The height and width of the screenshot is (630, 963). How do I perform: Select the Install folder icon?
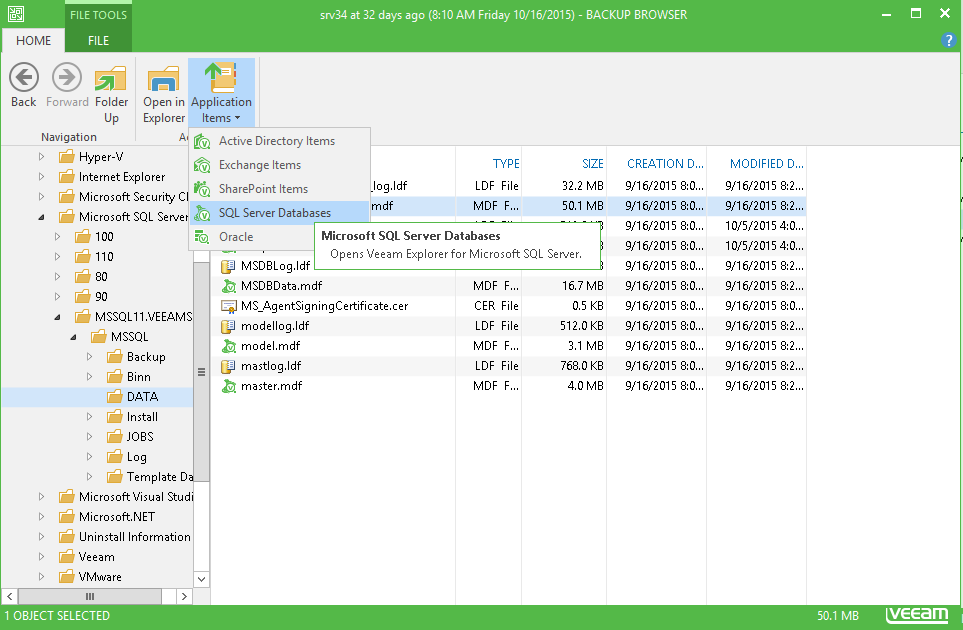[114, 416]
